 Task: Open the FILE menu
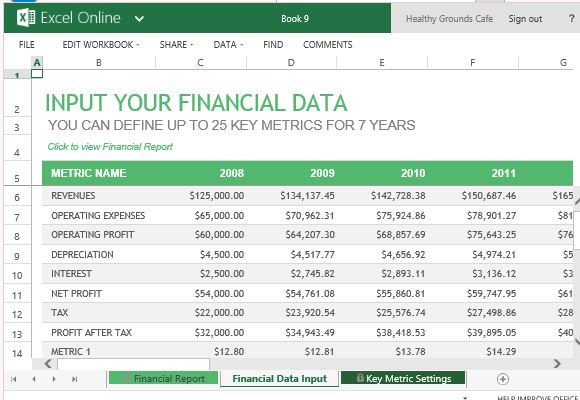point(27,44)
